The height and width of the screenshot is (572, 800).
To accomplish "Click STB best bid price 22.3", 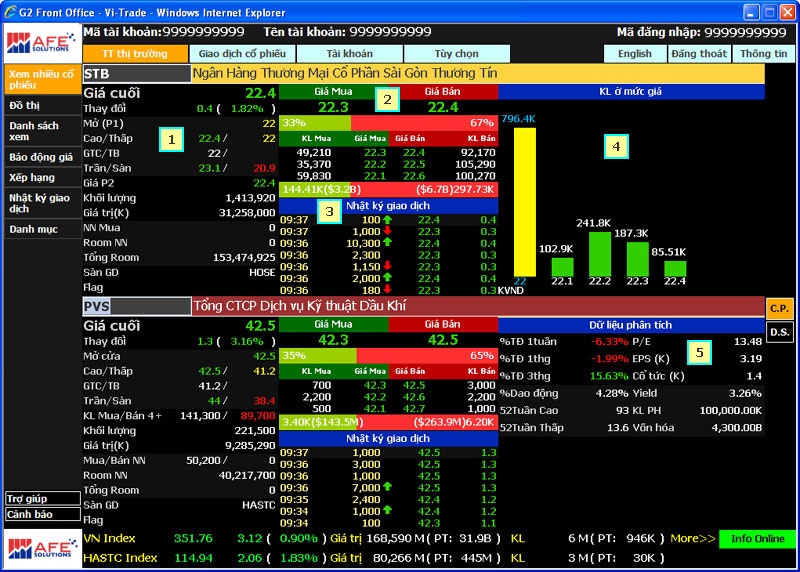I will (333, 107).
